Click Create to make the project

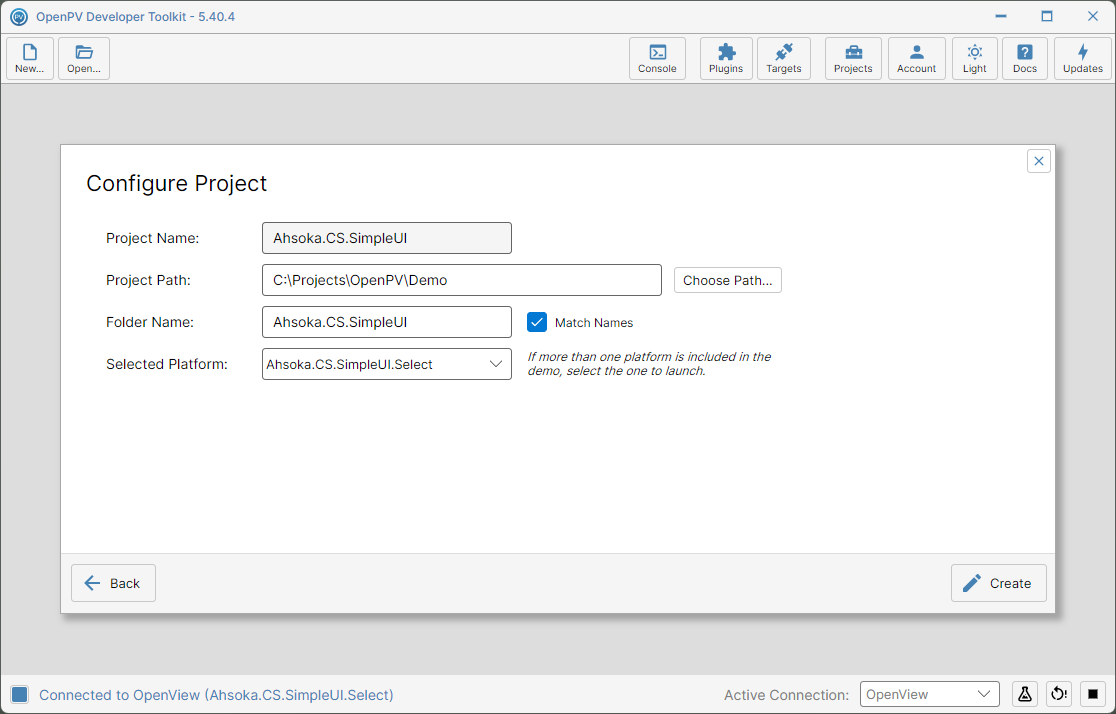tap(999, 583)
